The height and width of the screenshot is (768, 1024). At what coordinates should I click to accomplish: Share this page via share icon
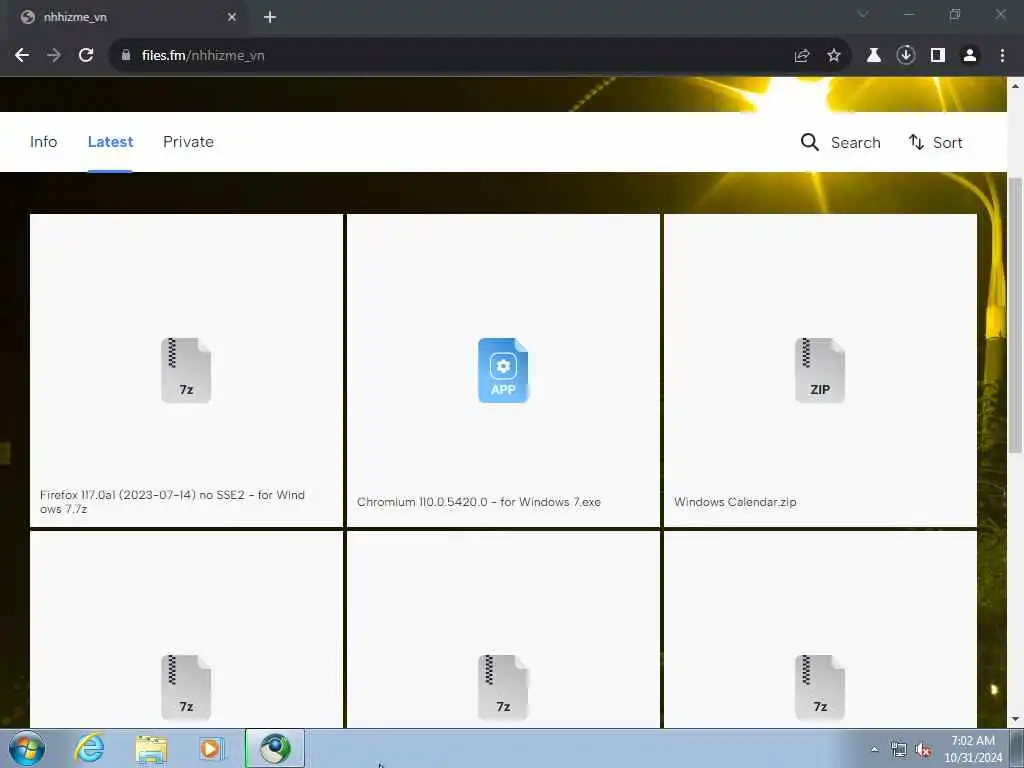(x=802, y=56)
